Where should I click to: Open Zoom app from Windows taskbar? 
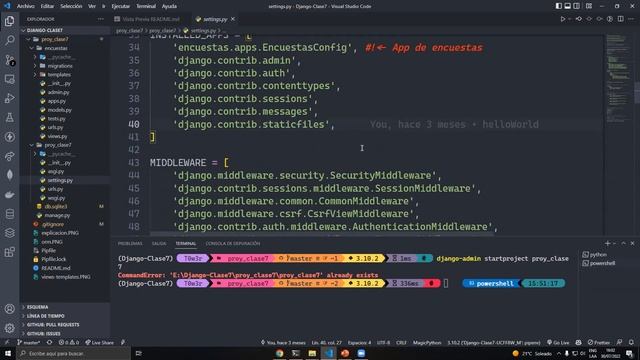point(361,353)
